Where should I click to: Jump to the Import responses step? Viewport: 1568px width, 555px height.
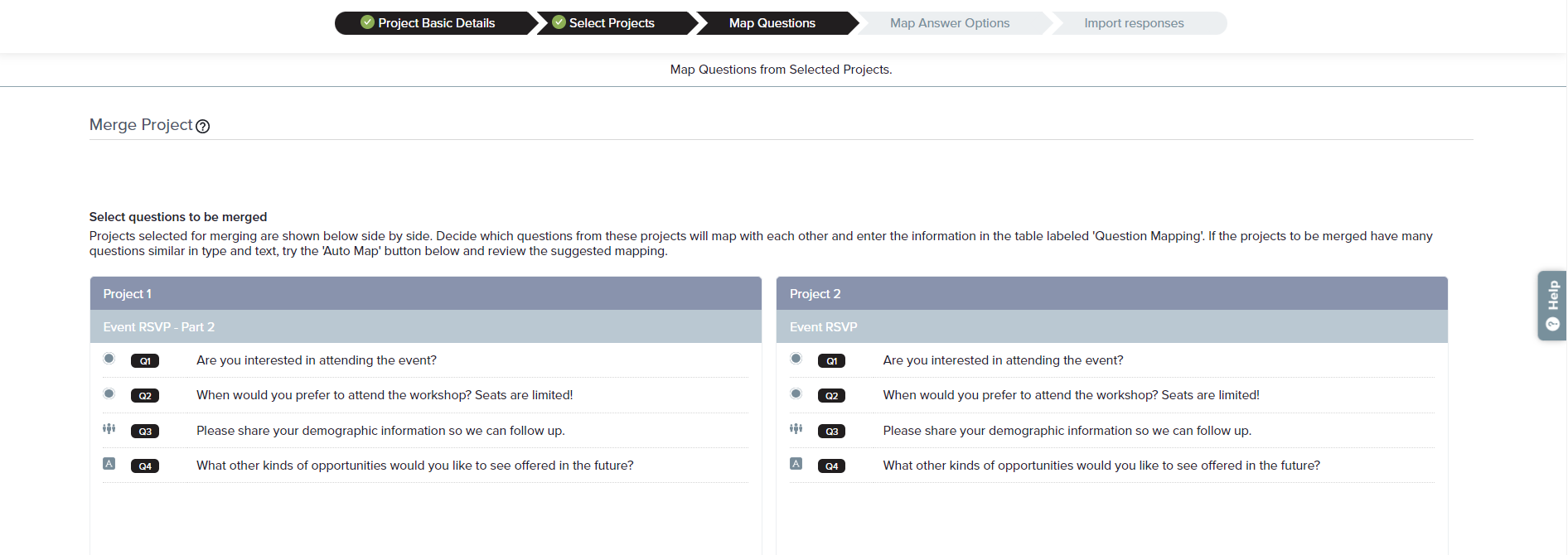point(1133,23)
